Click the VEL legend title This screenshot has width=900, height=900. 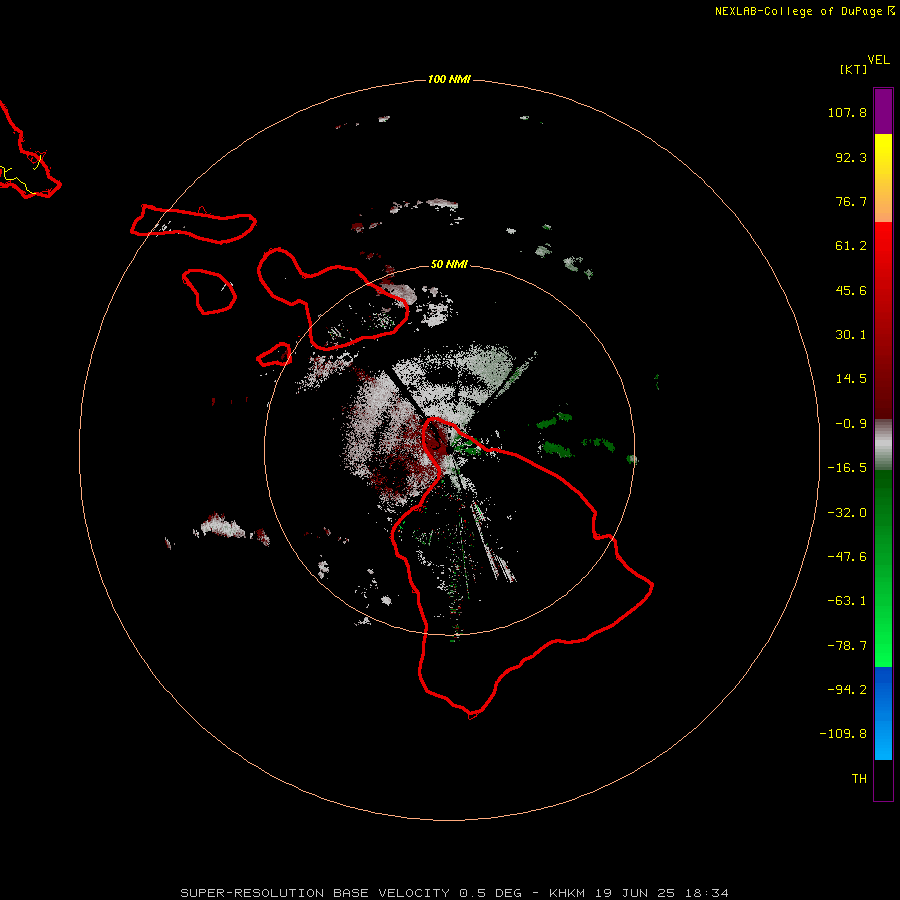(878, 60)
